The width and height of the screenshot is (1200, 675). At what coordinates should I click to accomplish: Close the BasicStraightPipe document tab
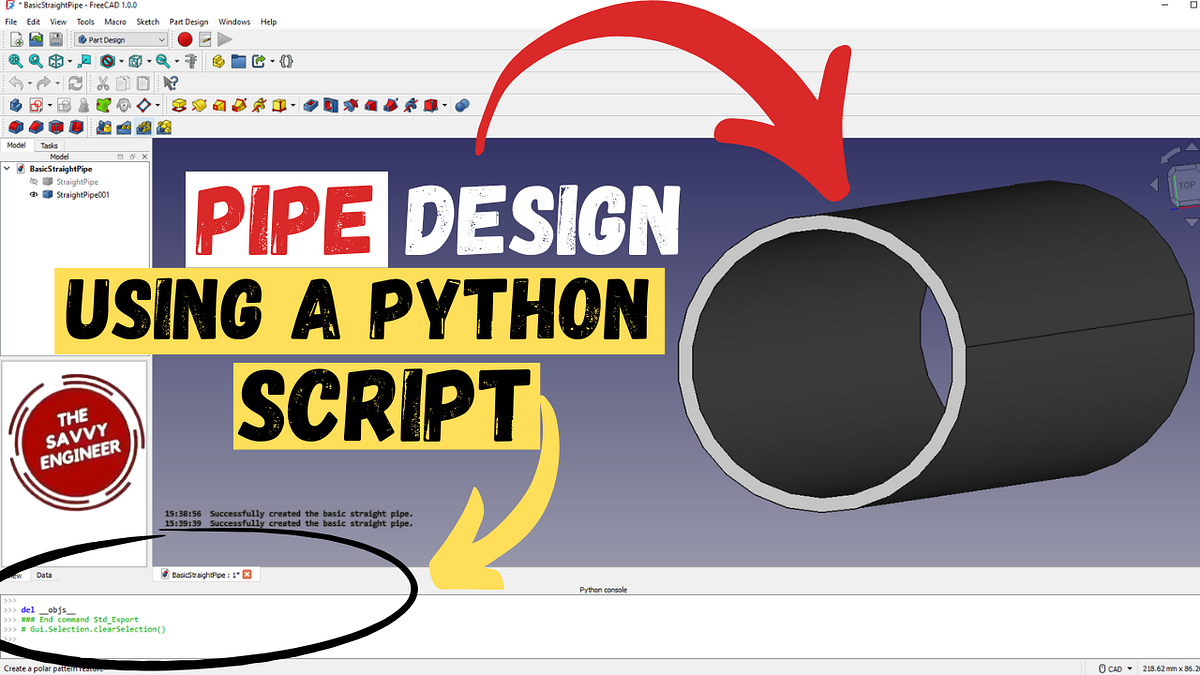point(247,574)
